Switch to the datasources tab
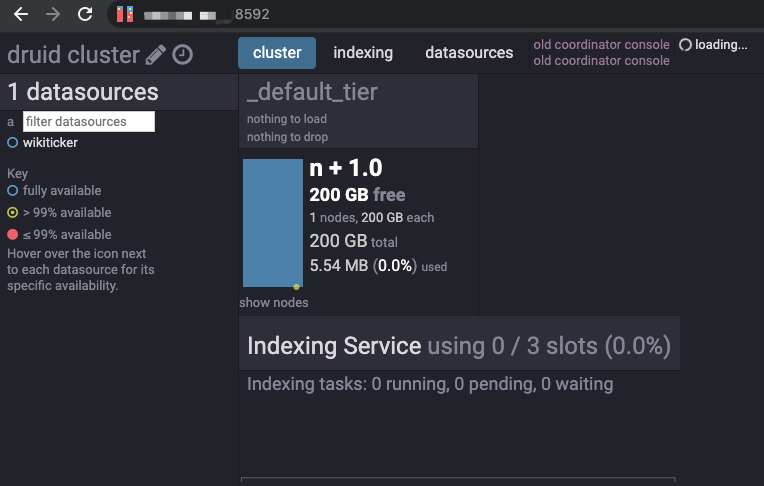Image resolution: width=764 pixels, height=486 pixels. click(469, 53)
